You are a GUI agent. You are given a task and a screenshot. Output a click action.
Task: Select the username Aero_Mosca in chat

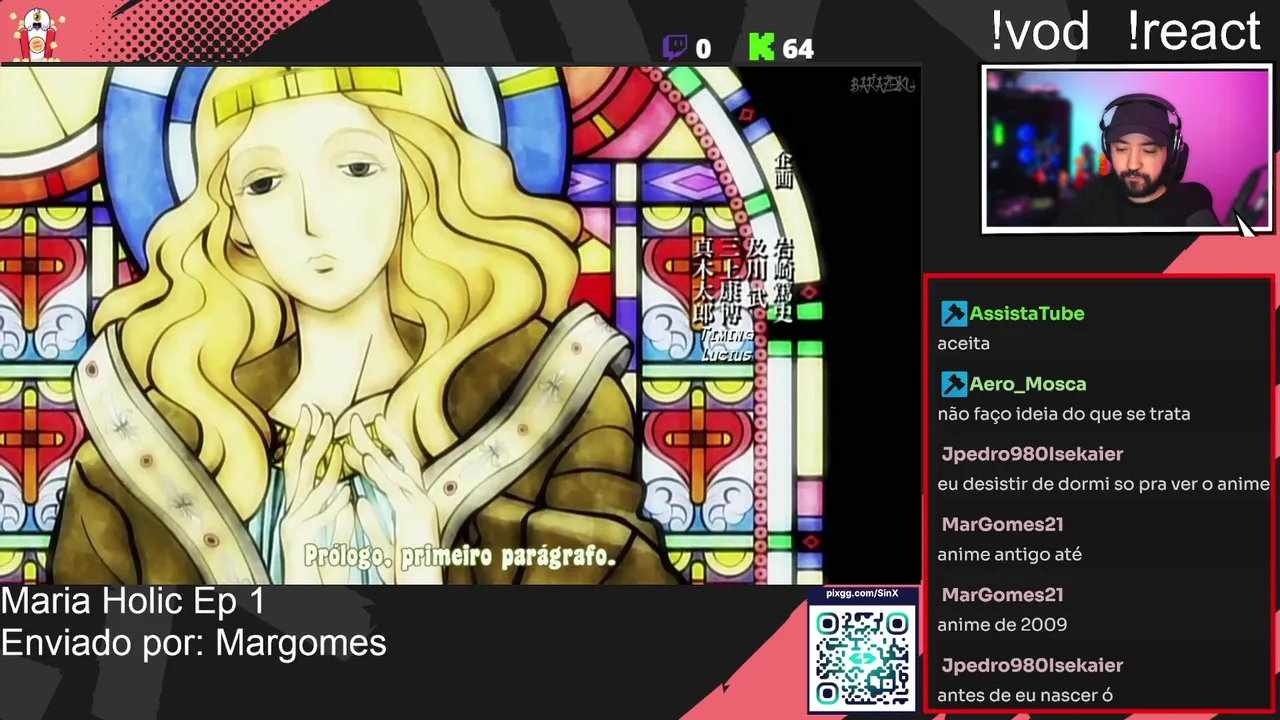tap(1028, 383)
